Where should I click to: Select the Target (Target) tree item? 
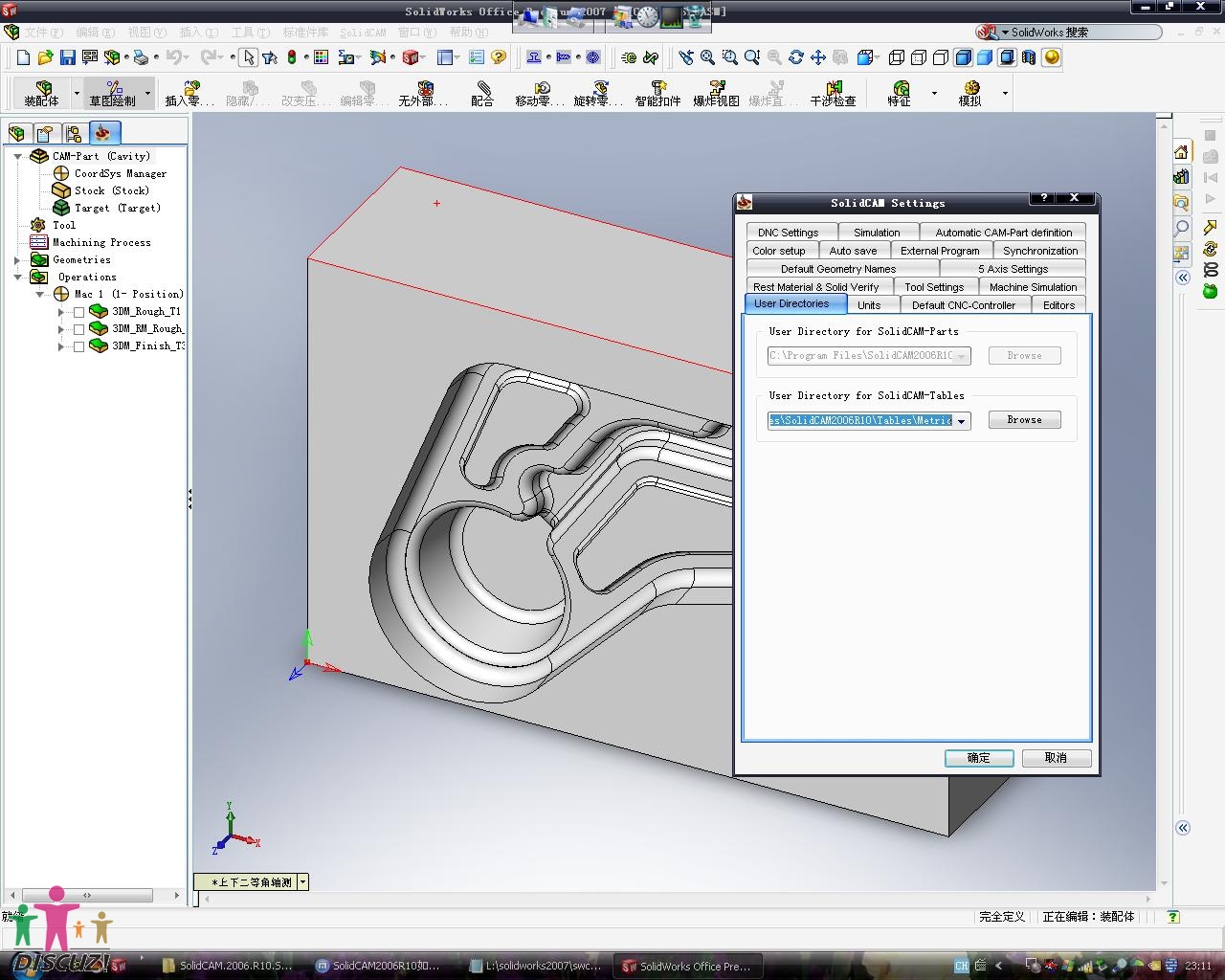click(117, 208)
